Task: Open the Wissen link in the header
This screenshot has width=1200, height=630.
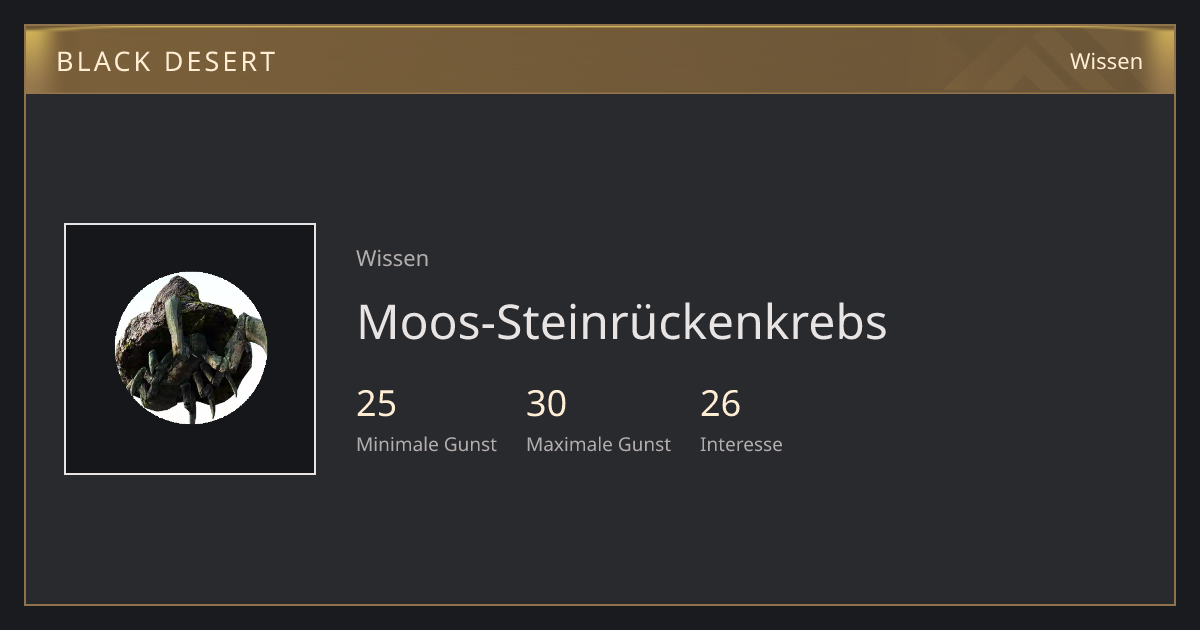Action: click(x=1106, y=61)
